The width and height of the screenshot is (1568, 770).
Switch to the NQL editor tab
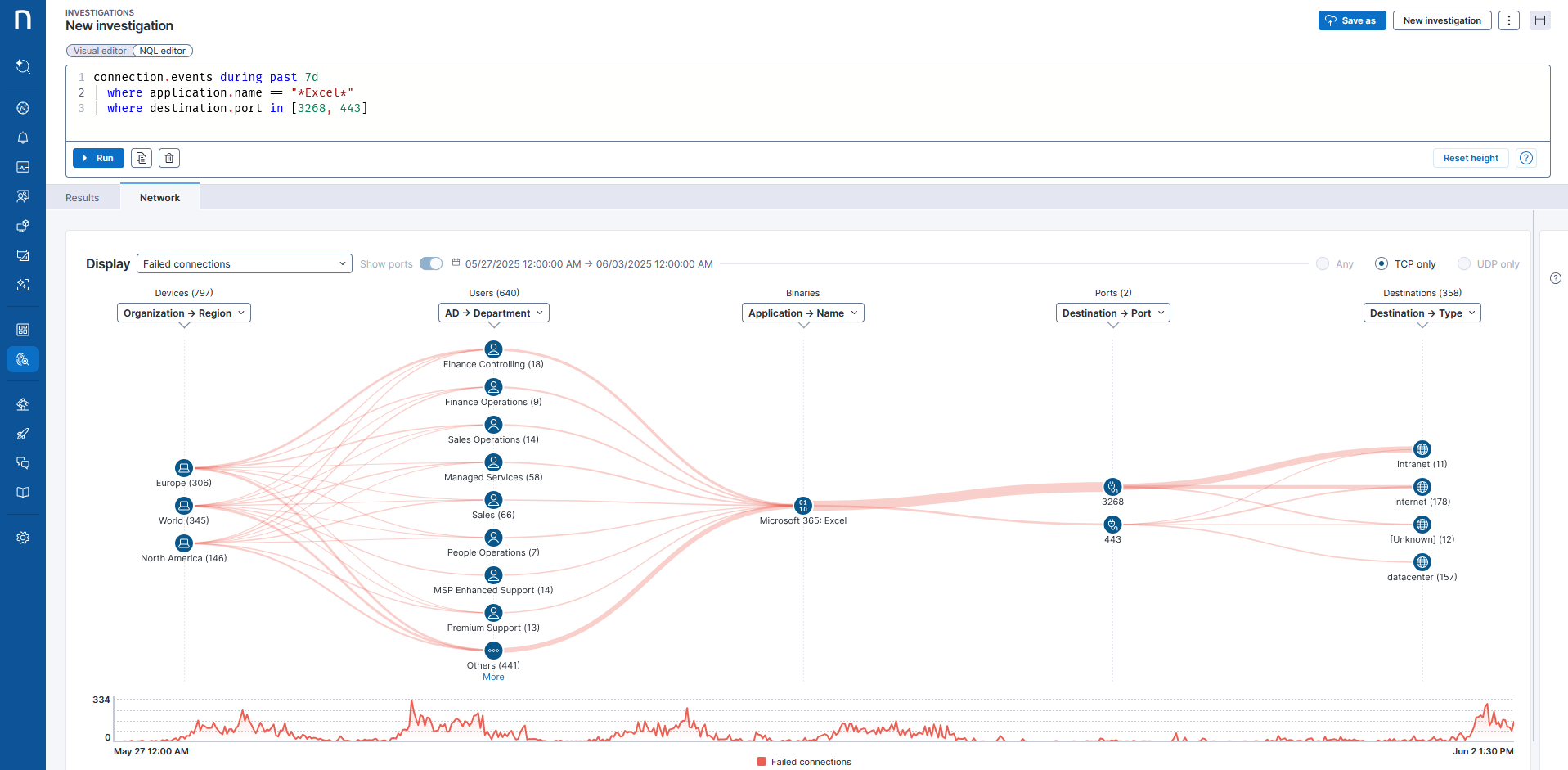pos(162,51)
